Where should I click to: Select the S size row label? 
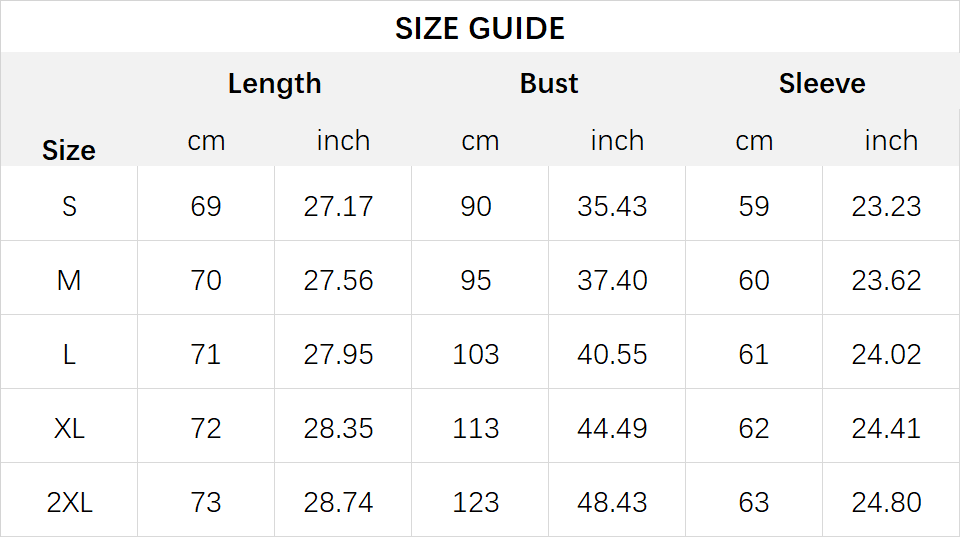(x=69, y=206)
